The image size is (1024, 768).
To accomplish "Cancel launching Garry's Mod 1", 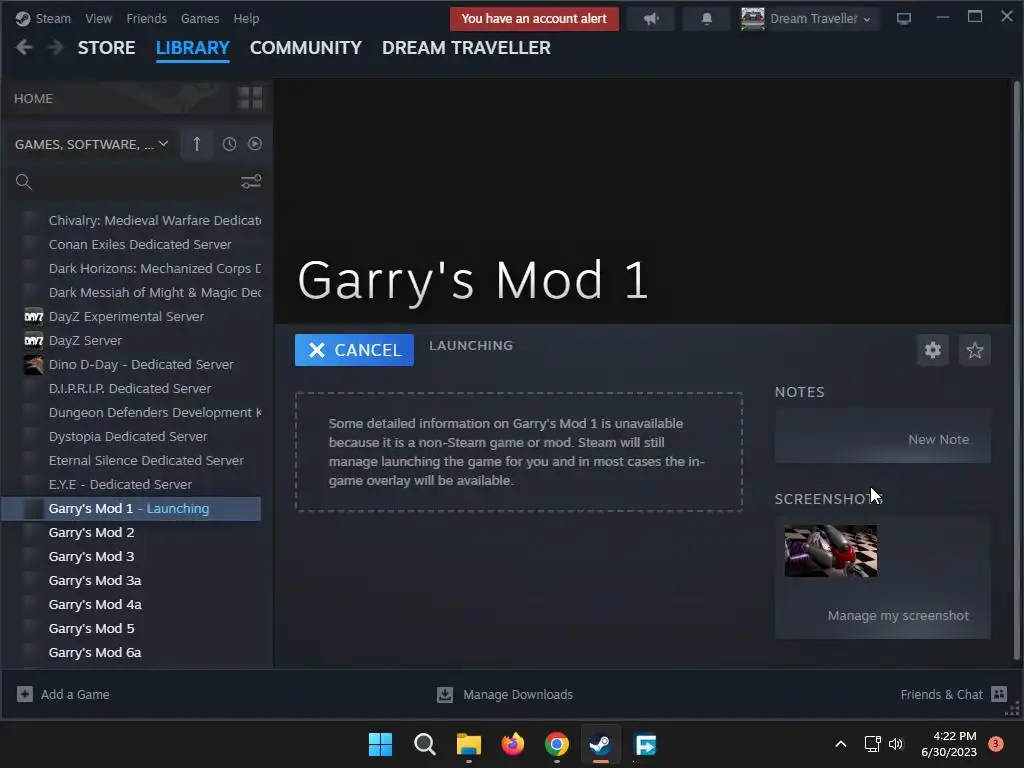I will [354, 350].
